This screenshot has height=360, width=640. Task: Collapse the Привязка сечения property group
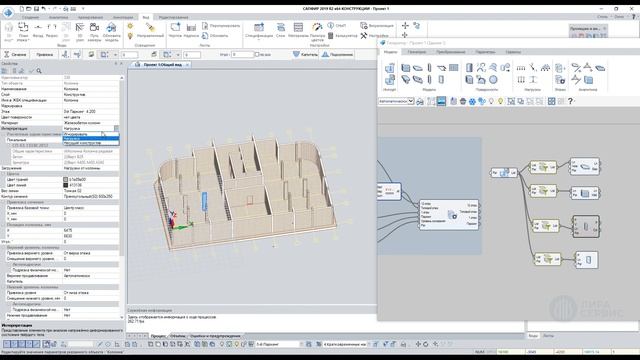(x=4, y=202)
